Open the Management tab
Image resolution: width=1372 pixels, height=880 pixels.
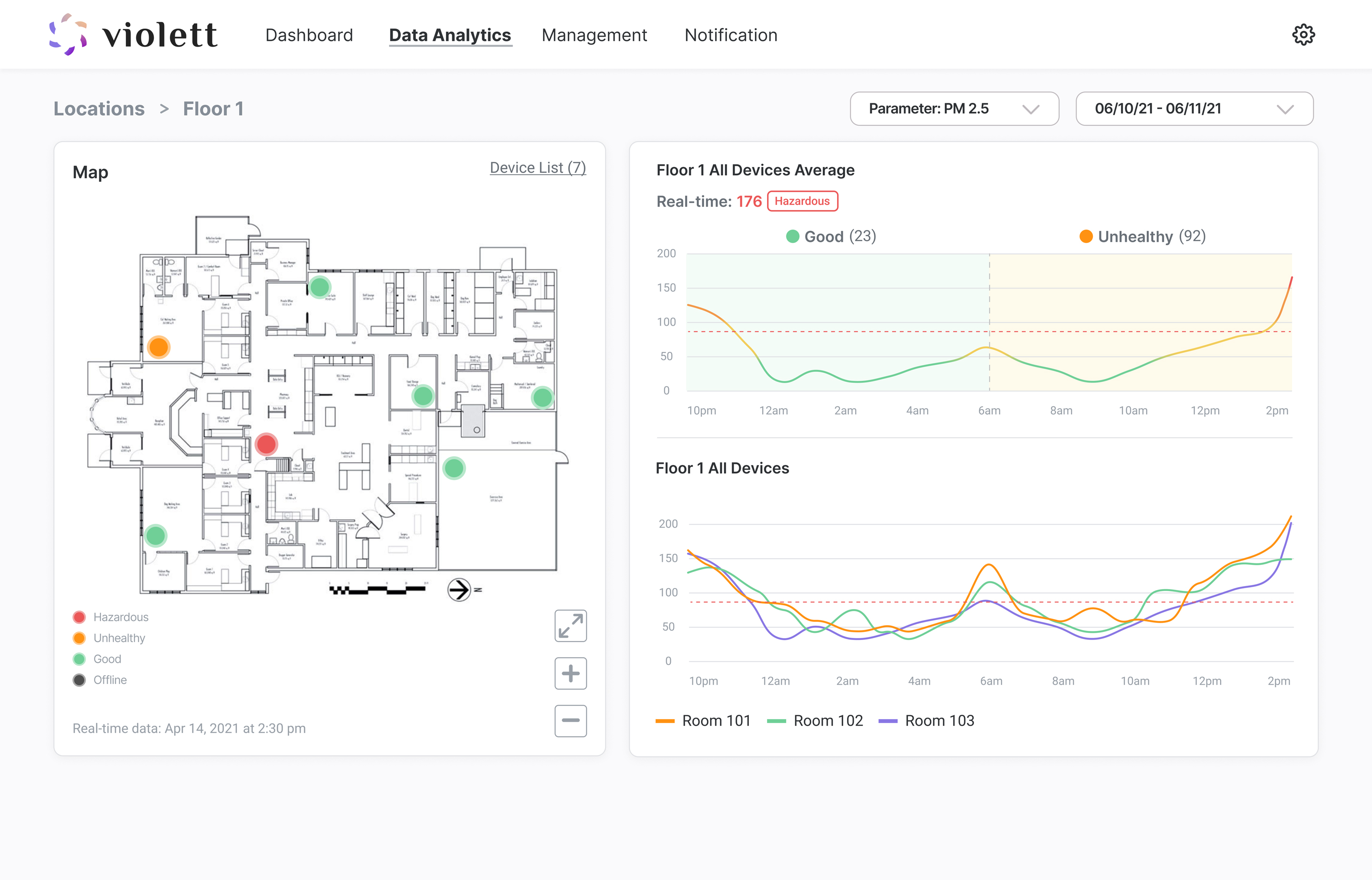(x=594, y=35)
